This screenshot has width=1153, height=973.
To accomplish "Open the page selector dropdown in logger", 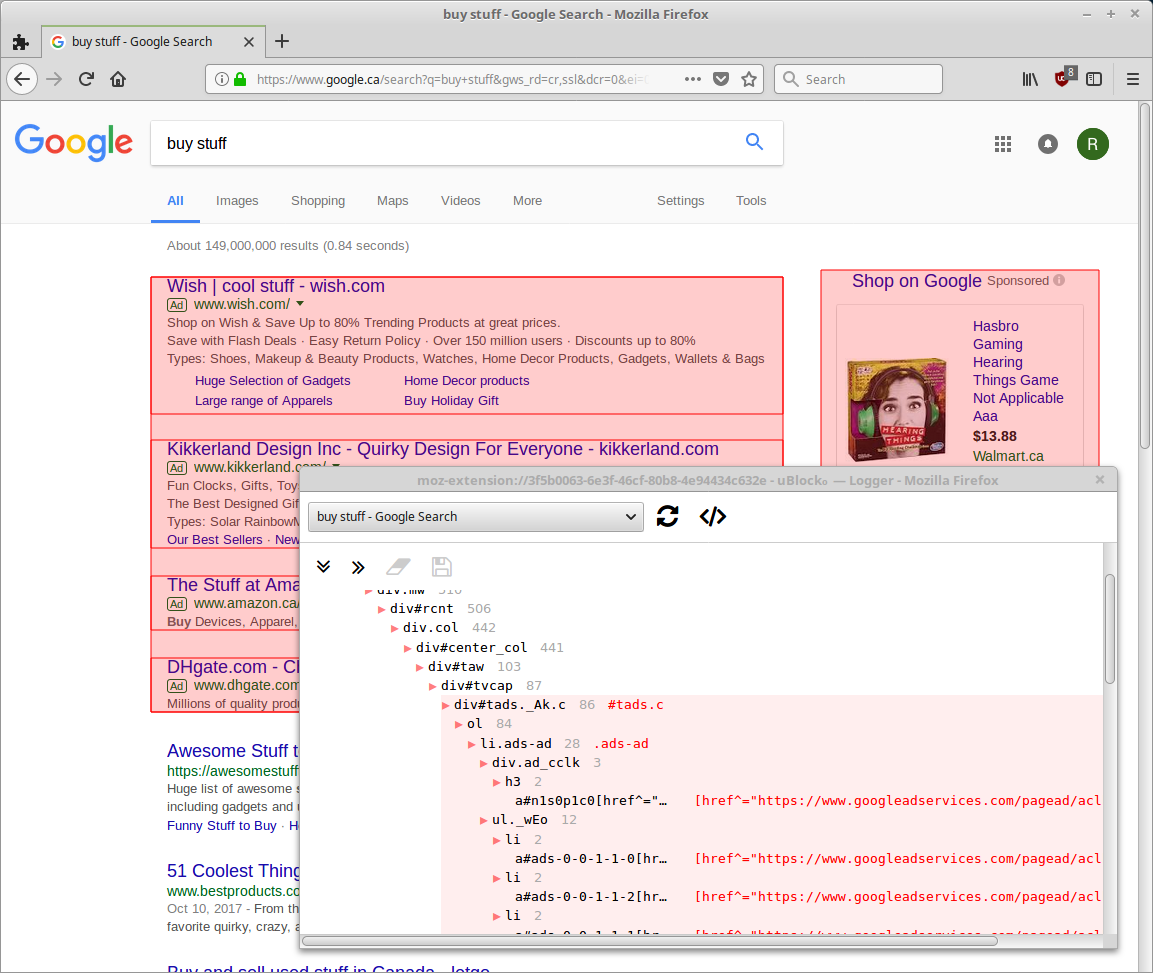I will click(476, 516).
